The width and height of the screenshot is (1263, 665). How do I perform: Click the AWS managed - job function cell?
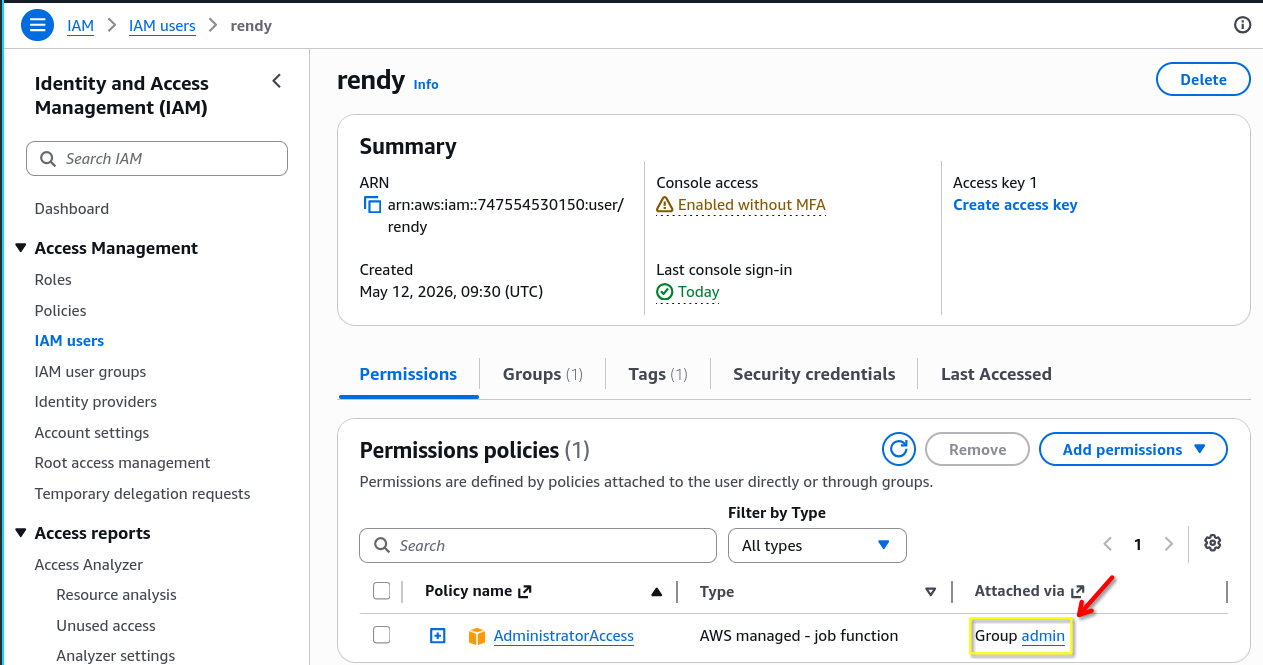[x=799, y=636]
